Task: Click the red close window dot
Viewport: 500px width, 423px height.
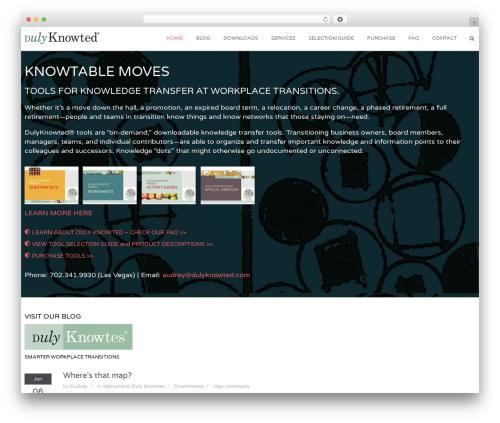Action: pyautogui.click(x=29, y=20)
